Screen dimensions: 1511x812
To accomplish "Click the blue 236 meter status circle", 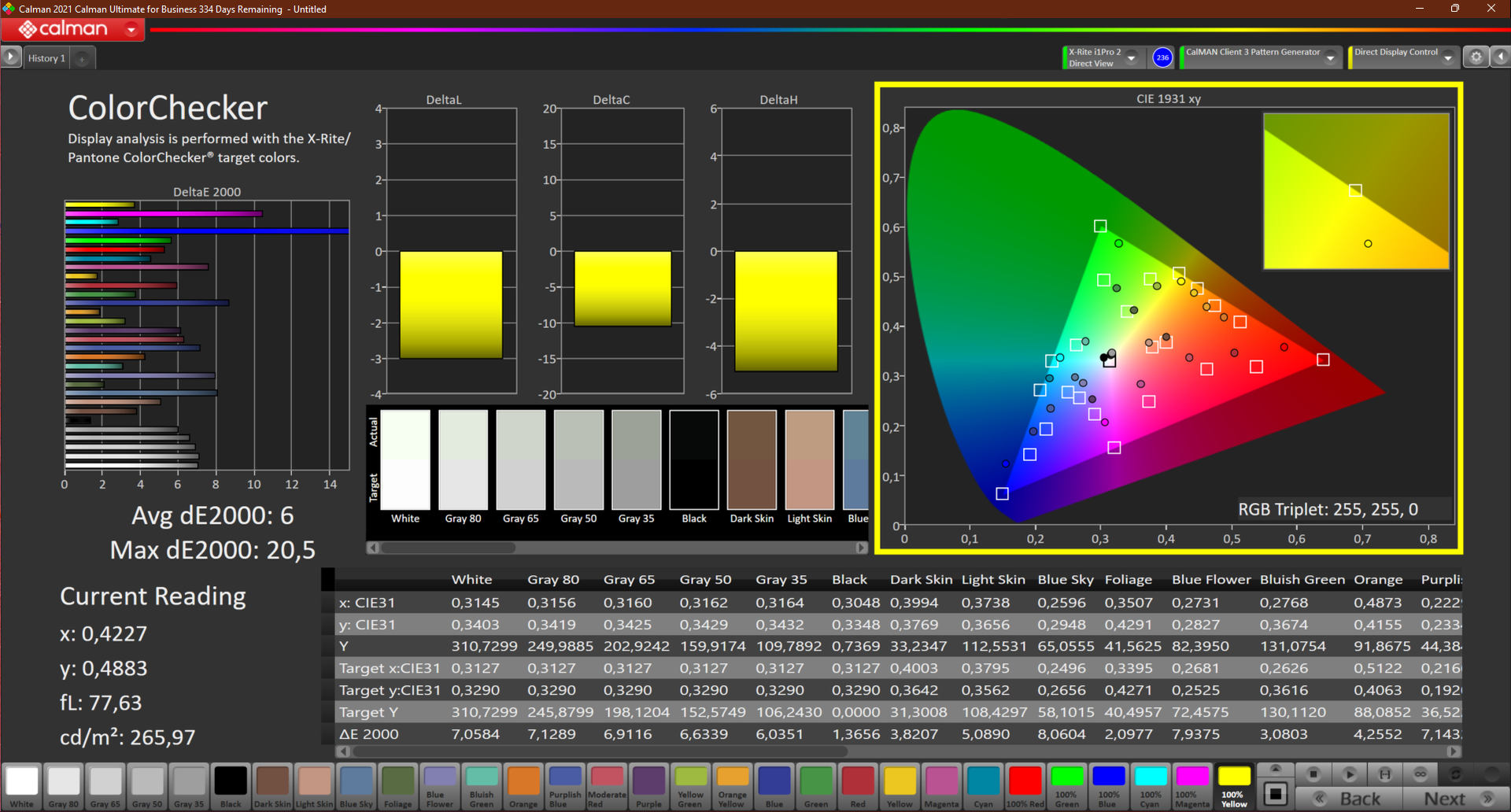I will coord(1162,57).
